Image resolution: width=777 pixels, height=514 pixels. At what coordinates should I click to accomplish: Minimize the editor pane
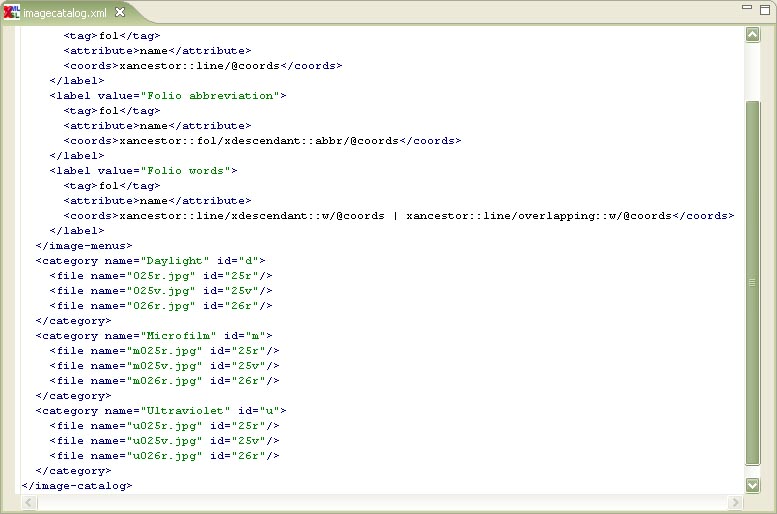[747, 7]
